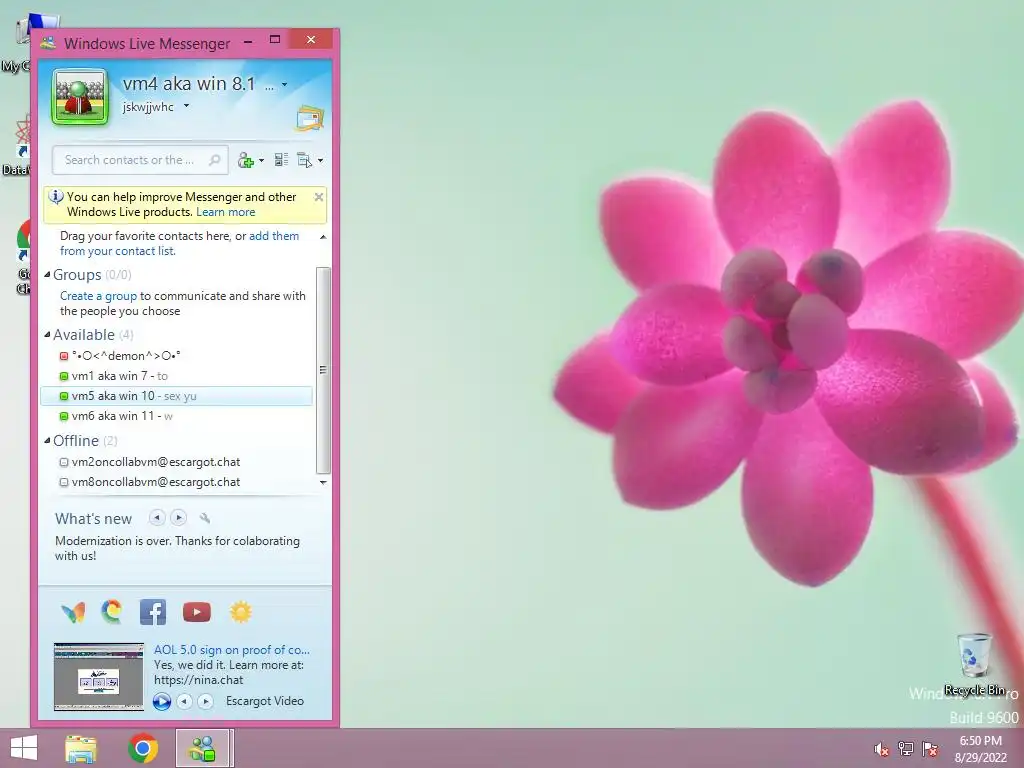
Task: Click the Messenger taskbar button
Action: 202,748
